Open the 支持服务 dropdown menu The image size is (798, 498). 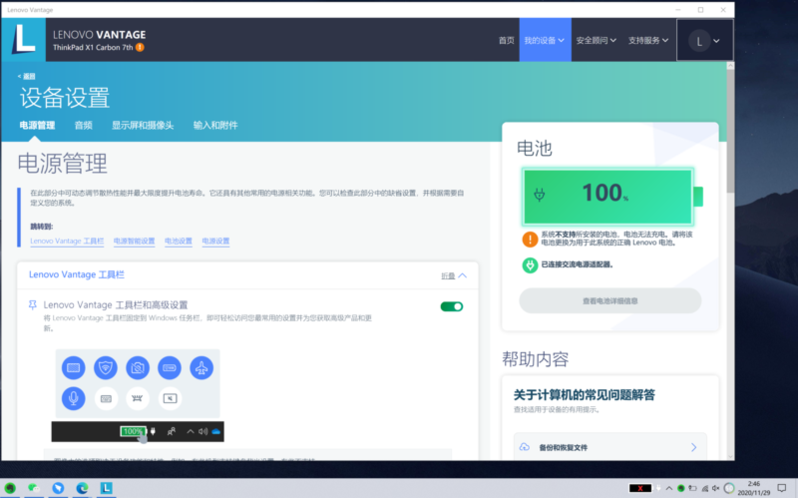(648, 40)
